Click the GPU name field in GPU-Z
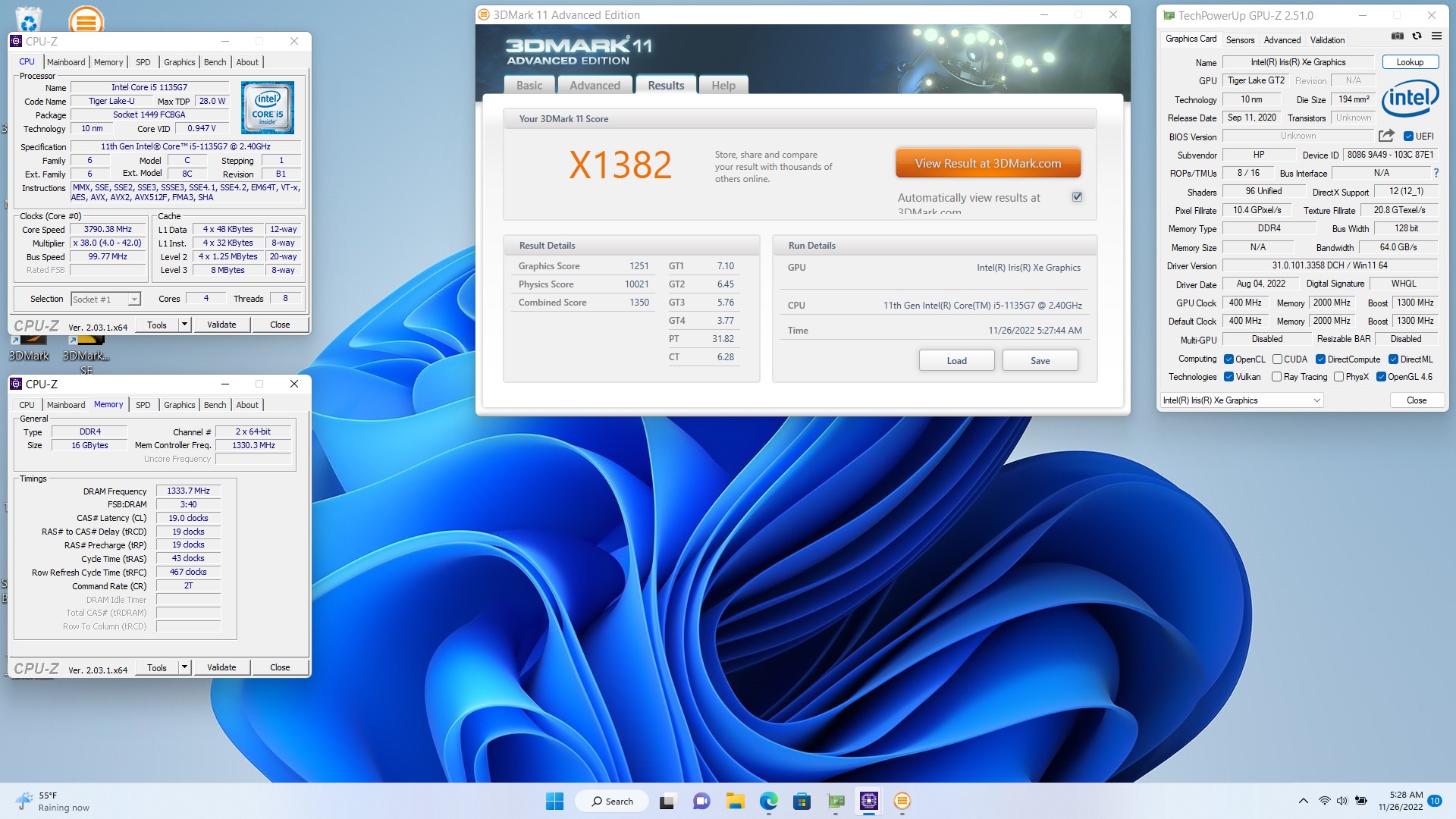Viewport: 1456px width, 819px height. (1298, 62)
